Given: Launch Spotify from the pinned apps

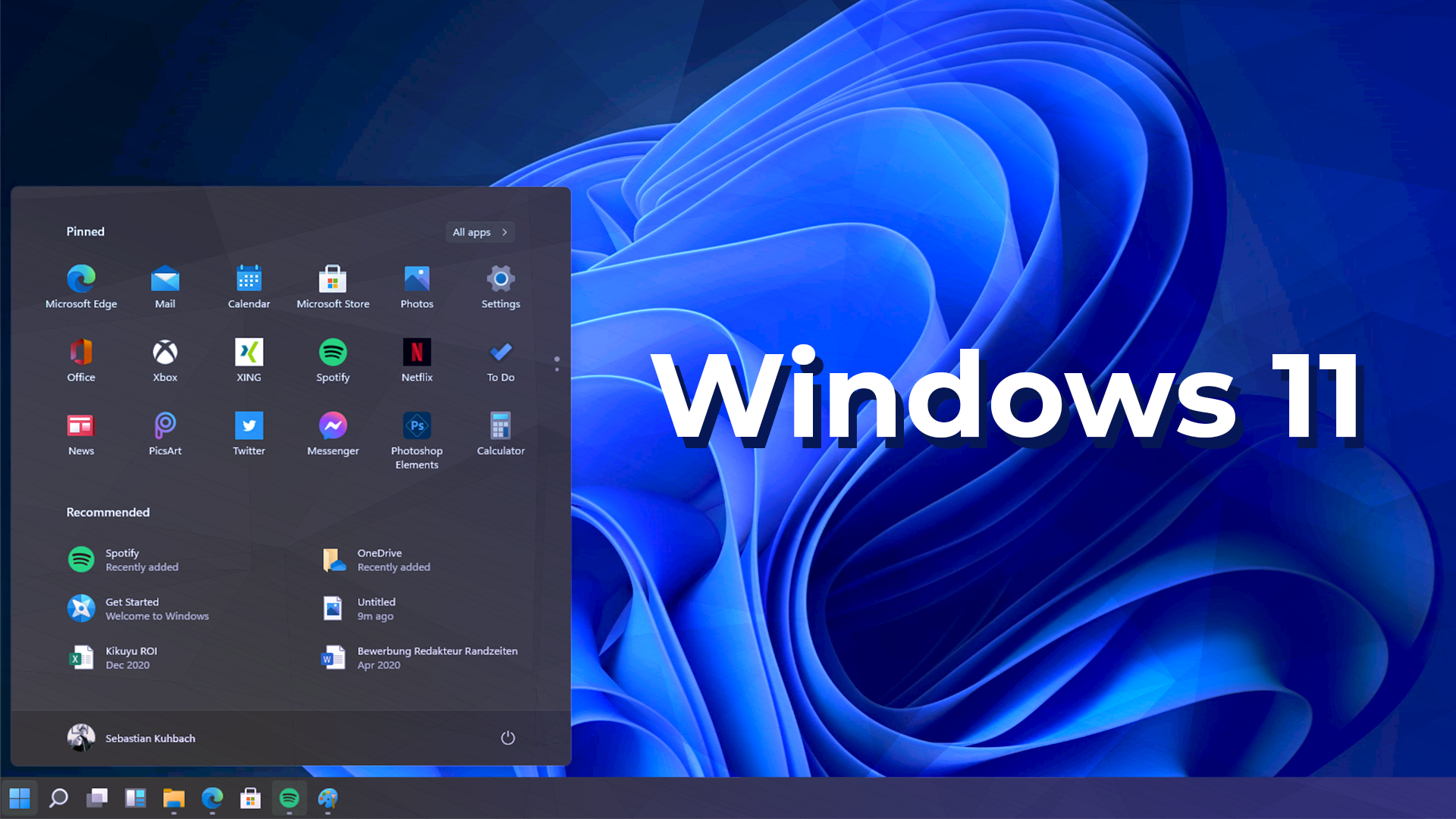Looking at the screenshot, I should tap(332, 356).
